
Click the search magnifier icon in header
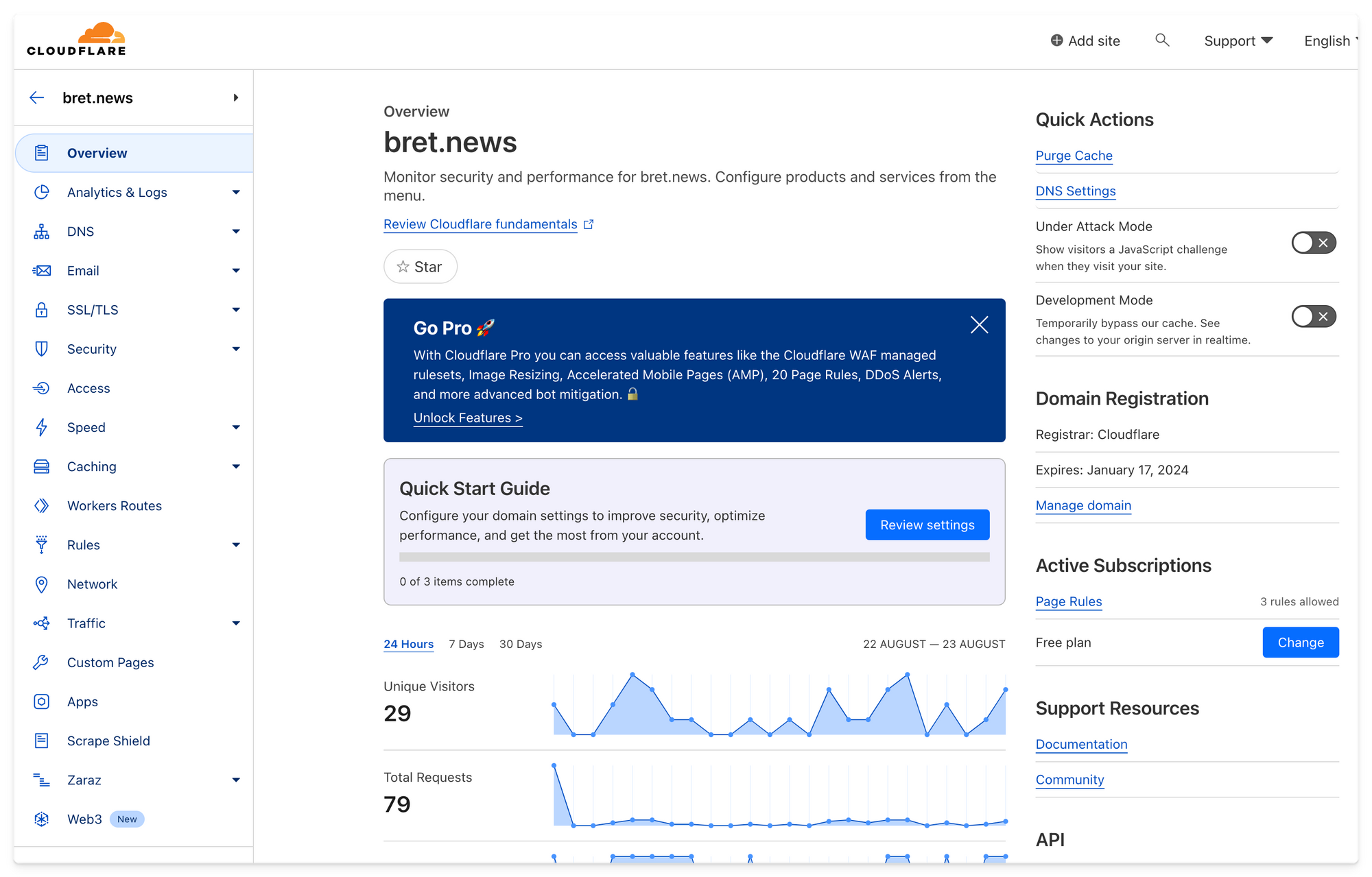click(x=1161, y=40)
